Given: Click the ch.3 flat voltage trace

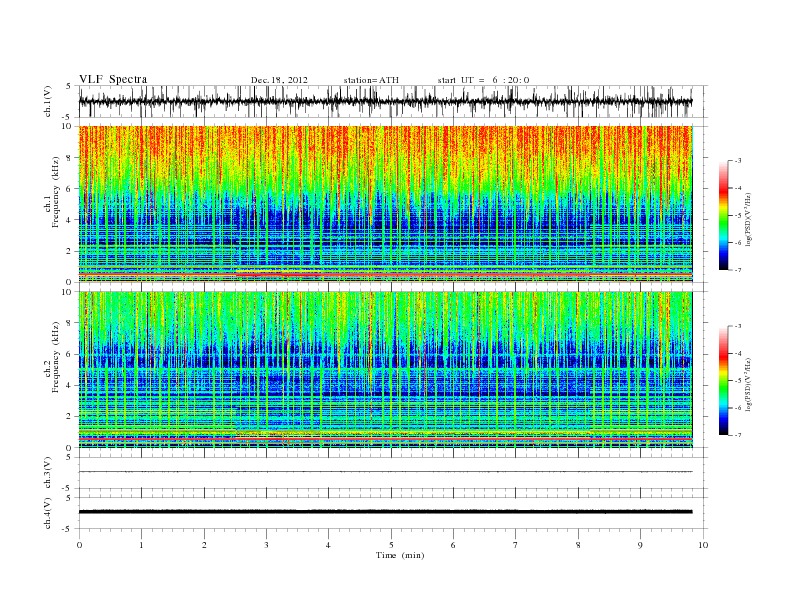Looking at the screenshot, I should [x=385, y=472].
